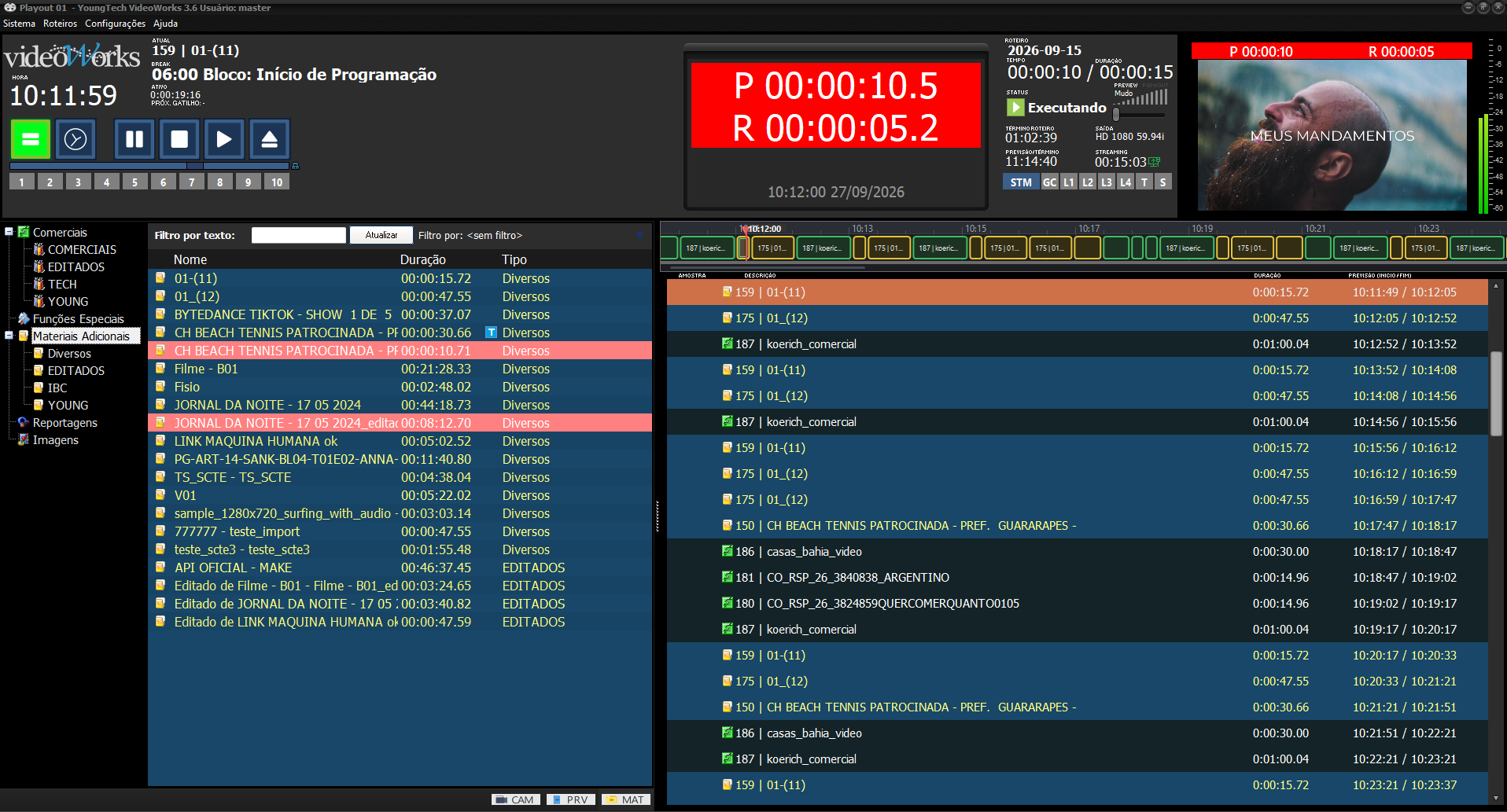Viewport: 1507px width, 812px height.
Task: Select the TECH folder under Comerciais
Action: click(62, 284)
